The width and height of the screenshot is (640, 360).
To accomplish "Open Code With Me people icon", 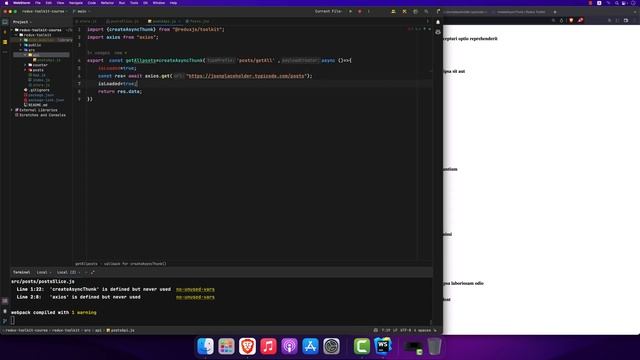I will tap(393, 11).
